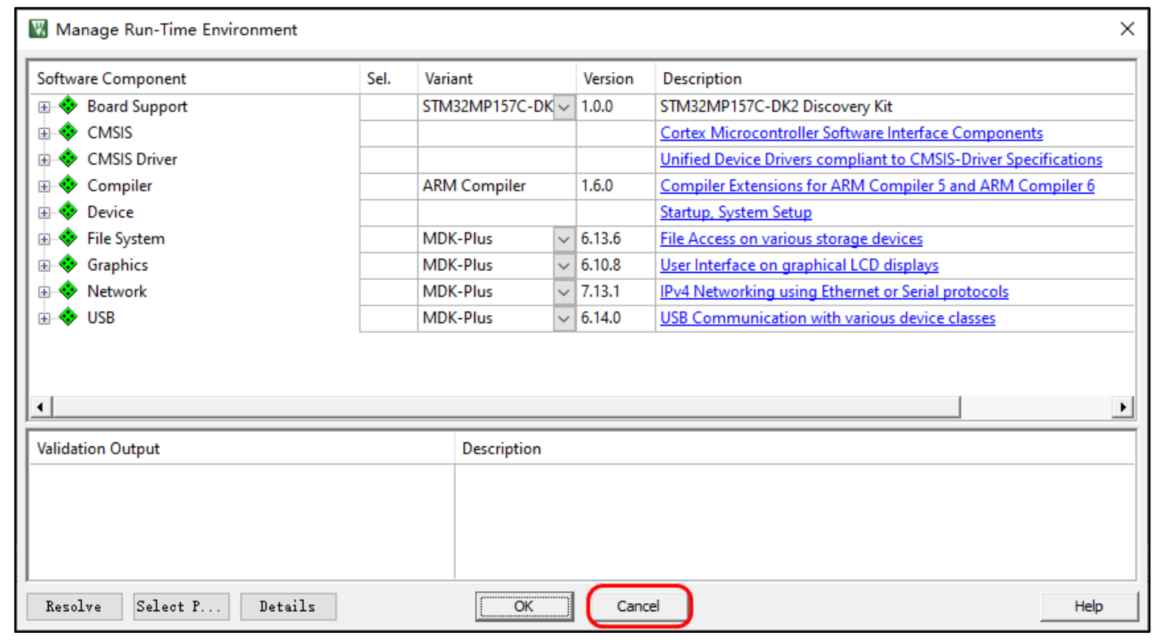
Task: Select the File System tree label
Action: click(126, 240)
